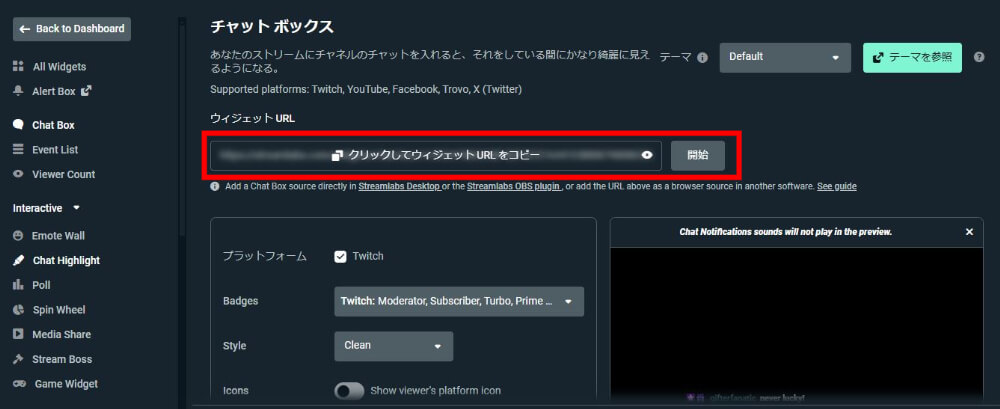Click the help question mark icon
The width and height of the screenshot is (1000, 409).
pos(980,57)
